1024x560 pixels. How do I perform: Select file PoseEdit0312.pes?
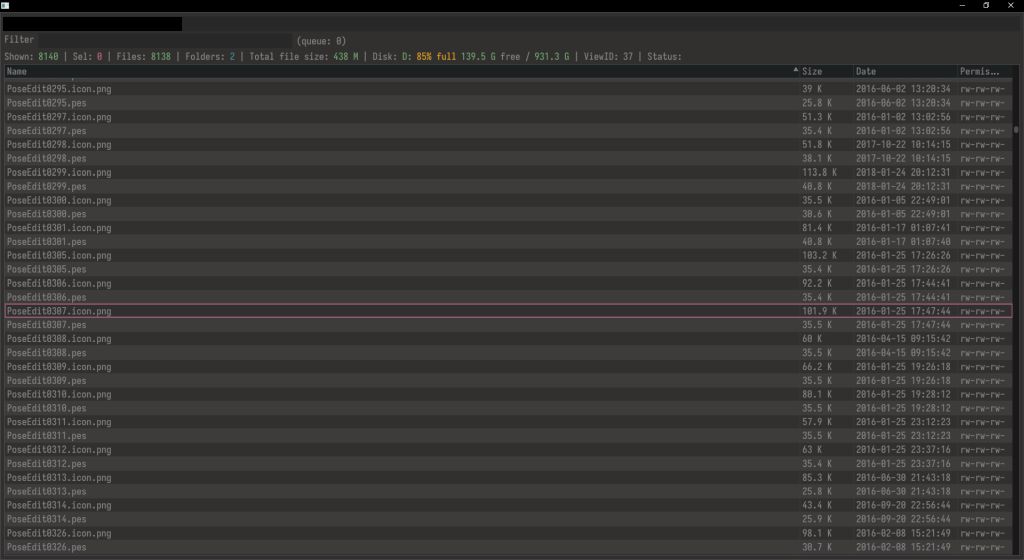click(508, 464)
